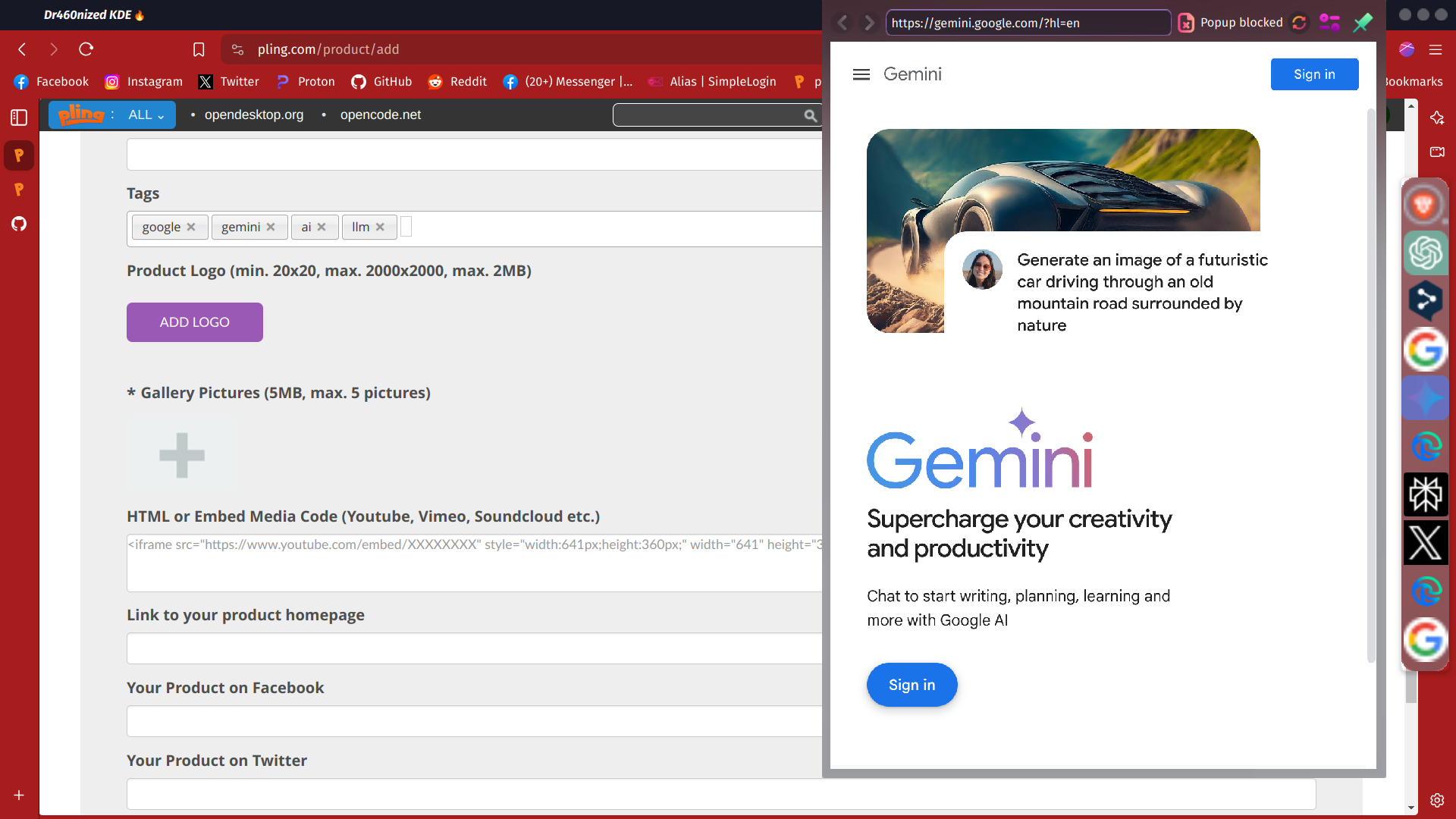This screenshot has width=1456, height=819.
Task: Open the Gemini hamburger menu
Action: click(x=861, y=74)
